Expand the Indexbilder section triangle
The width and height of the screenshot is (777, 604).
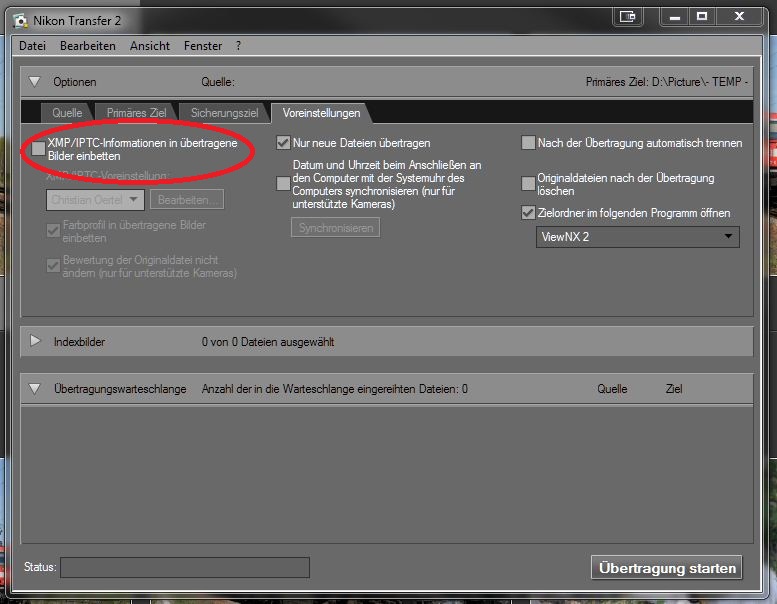35,341
